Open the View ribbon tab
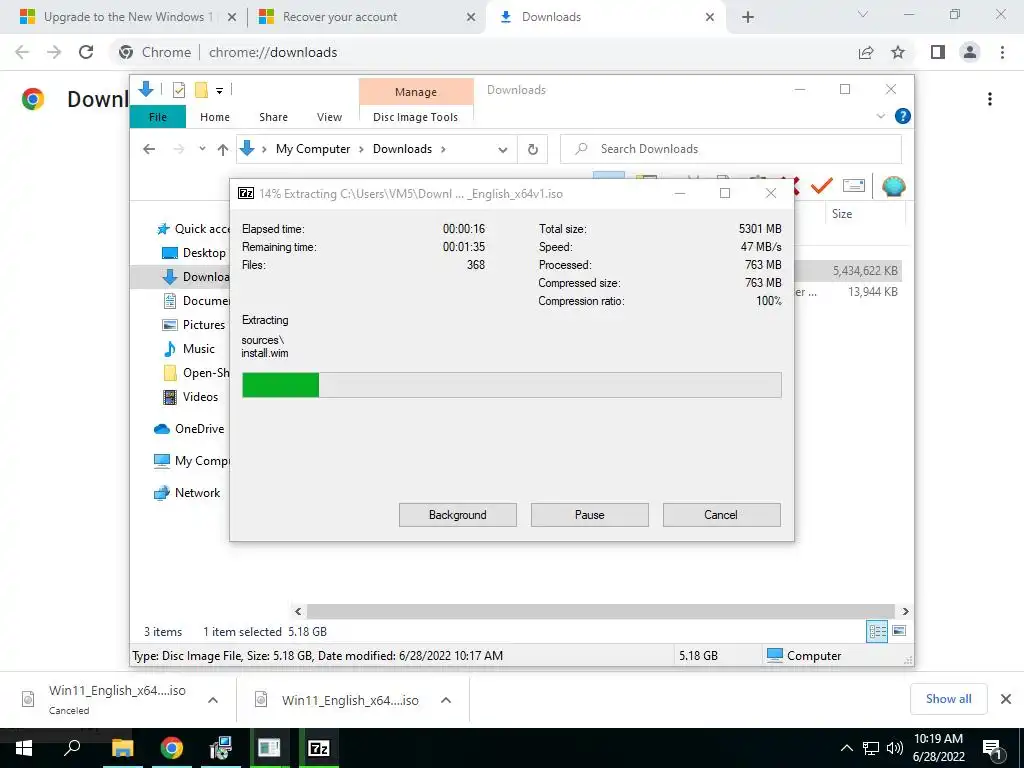 [329, 117]
